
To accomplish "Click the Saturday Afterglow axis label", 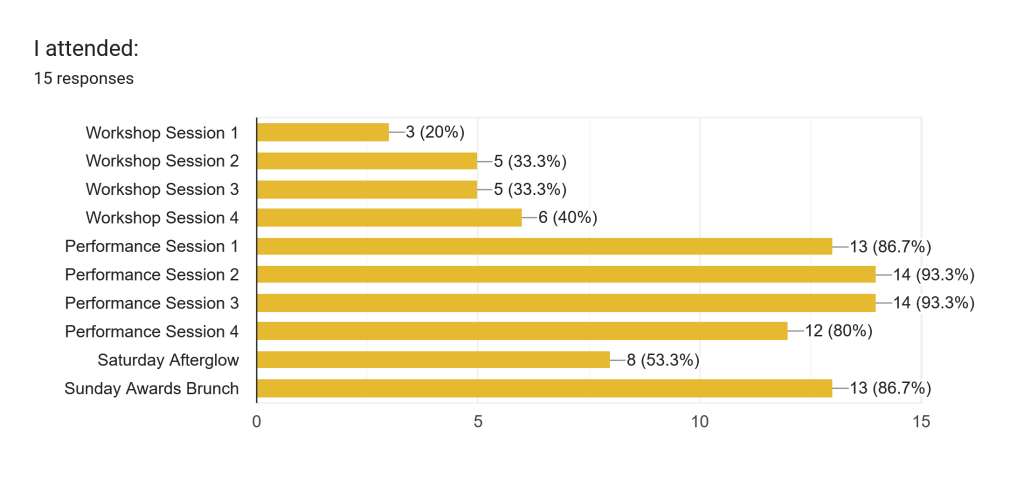I will 168,360.
